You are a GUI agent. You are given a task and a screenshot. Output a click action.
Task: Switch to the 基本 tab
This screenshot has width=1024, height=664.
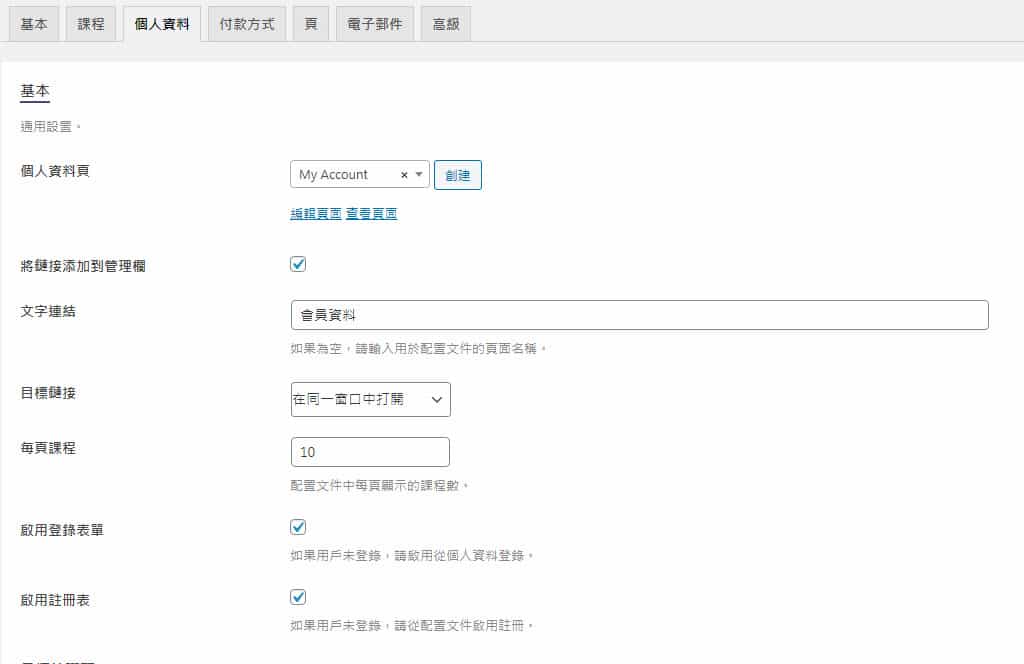[x=34, y=24]
